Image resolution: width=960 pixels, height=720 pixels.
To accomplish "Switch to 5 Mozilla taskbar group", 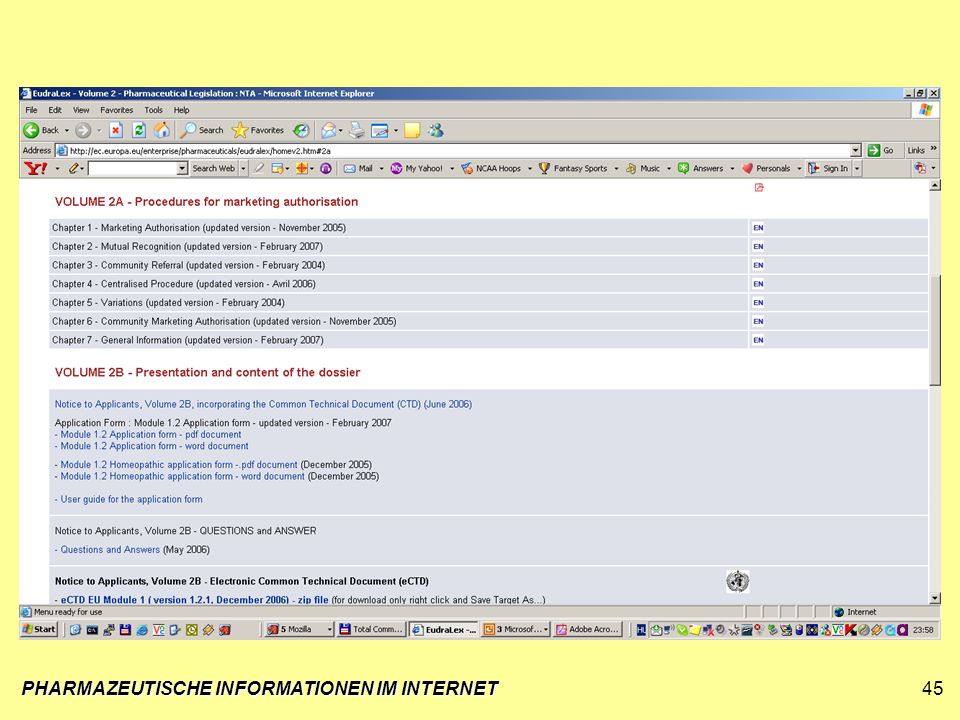I will (x=299, y=629).
